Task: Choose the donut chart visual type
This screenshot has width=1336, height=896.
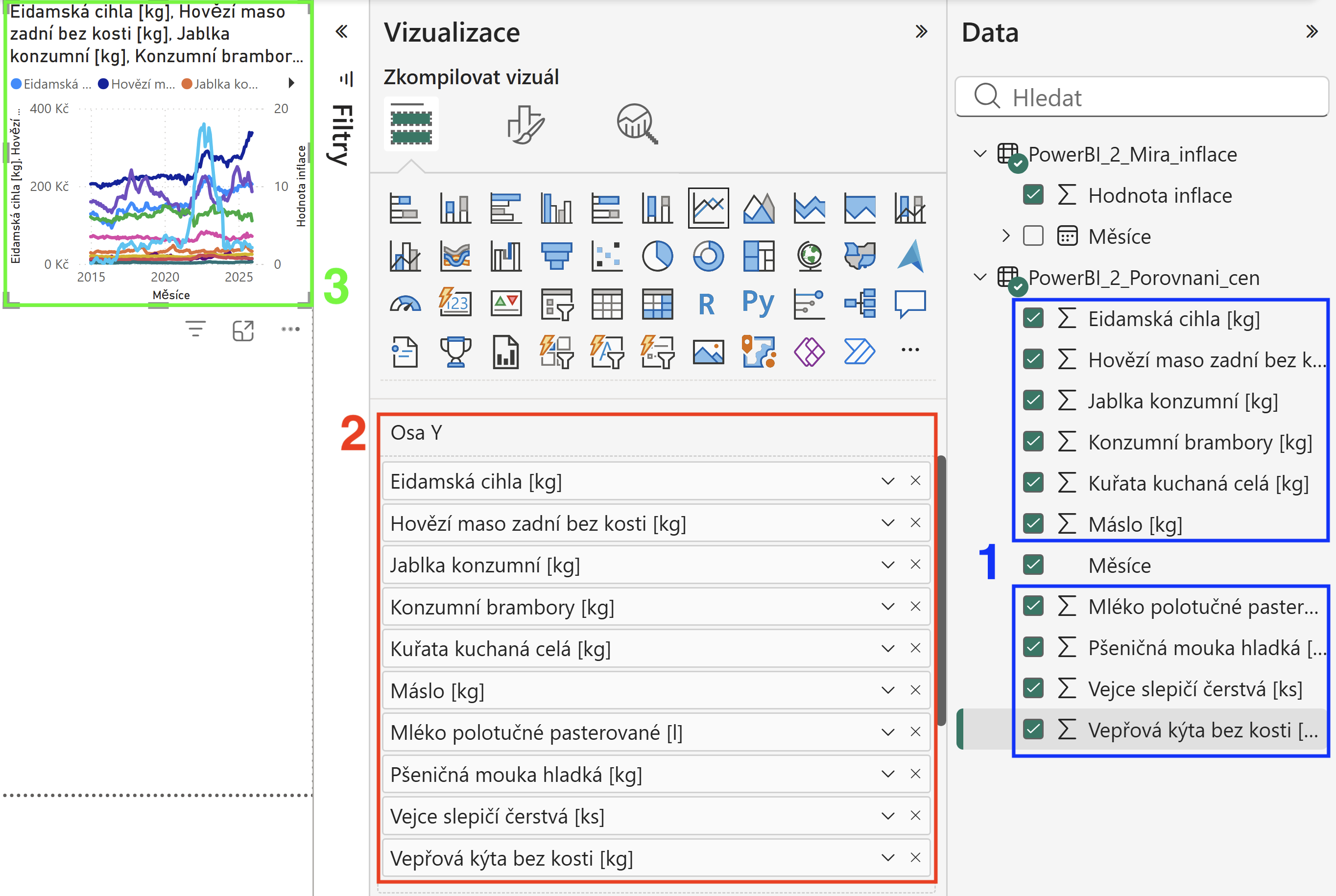Action: (x=708, y=256)
